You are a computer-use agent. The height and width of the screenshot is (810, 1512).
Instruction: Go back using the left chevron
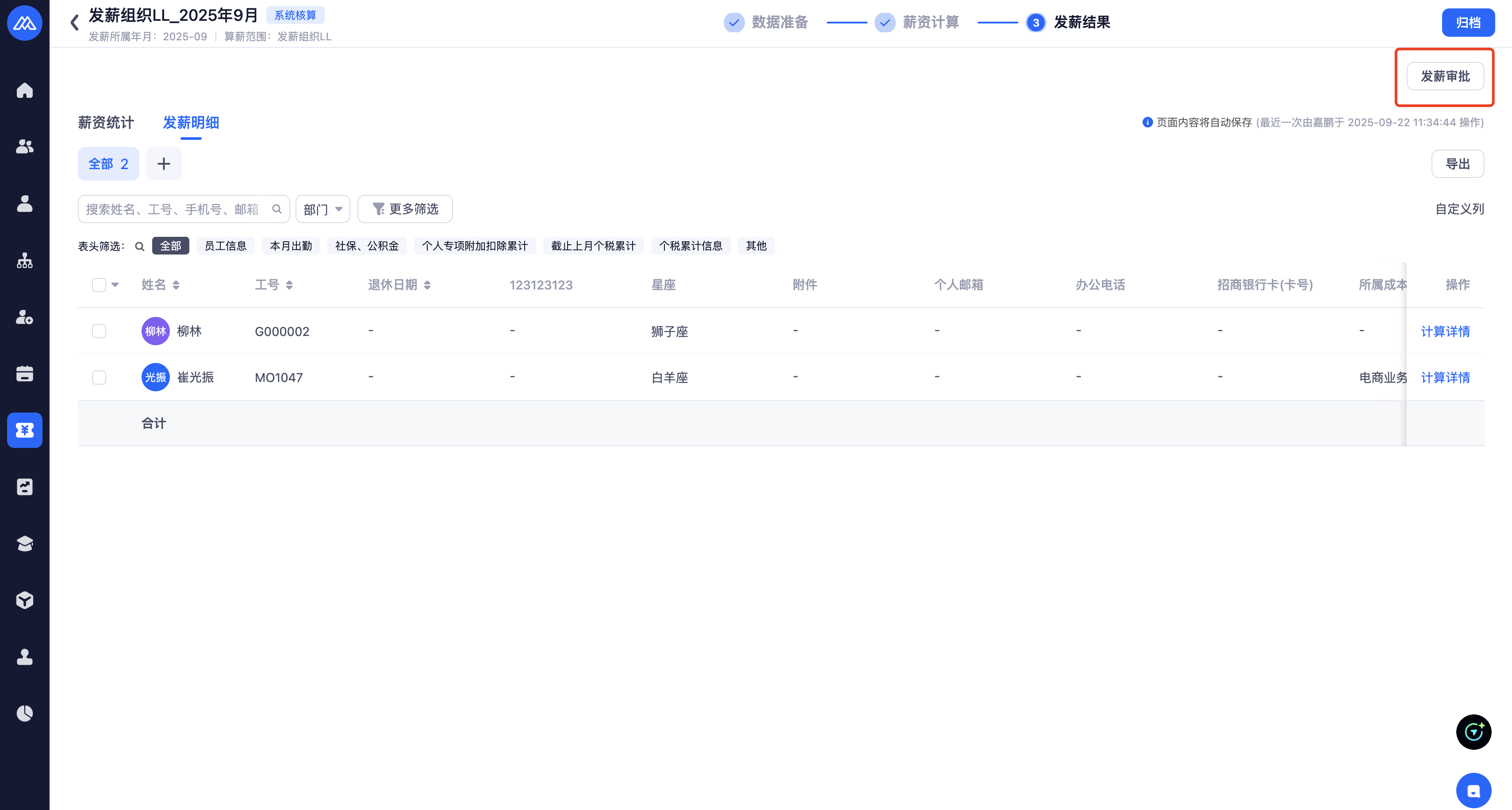tap(75, 22)
